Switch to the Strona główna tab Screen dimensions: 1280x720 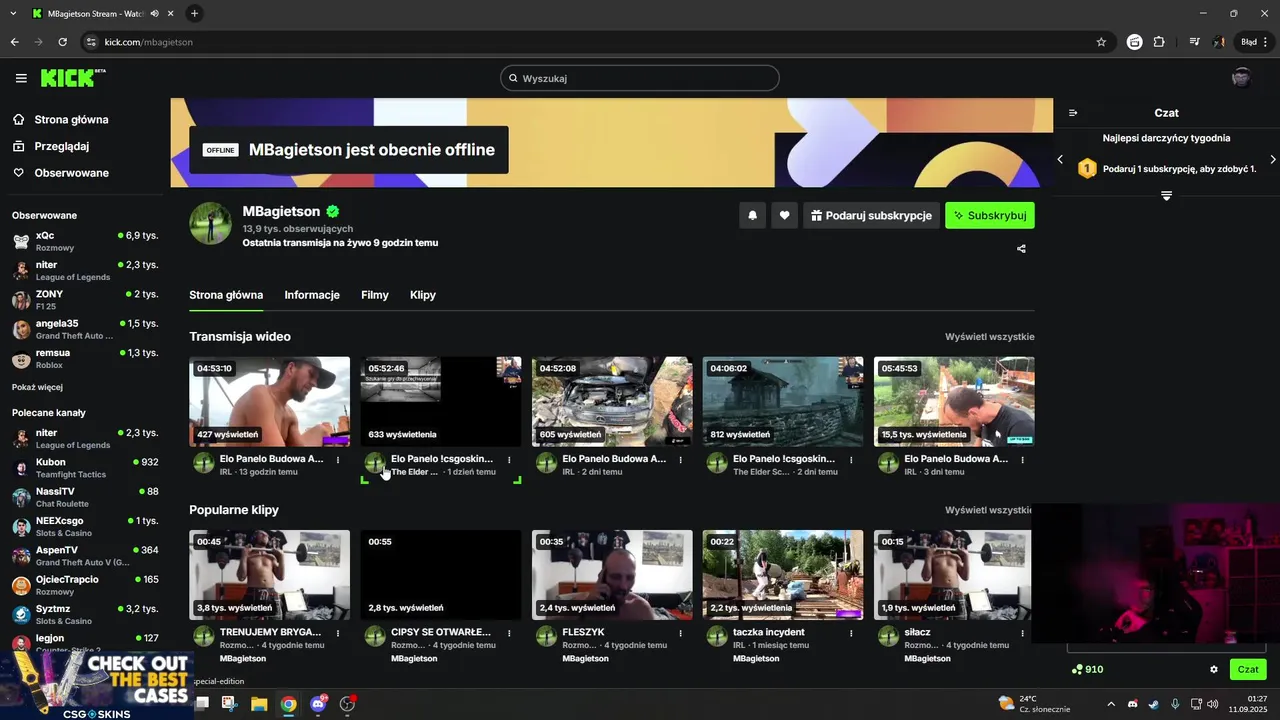pyautogui.click(x=226, y=295)
